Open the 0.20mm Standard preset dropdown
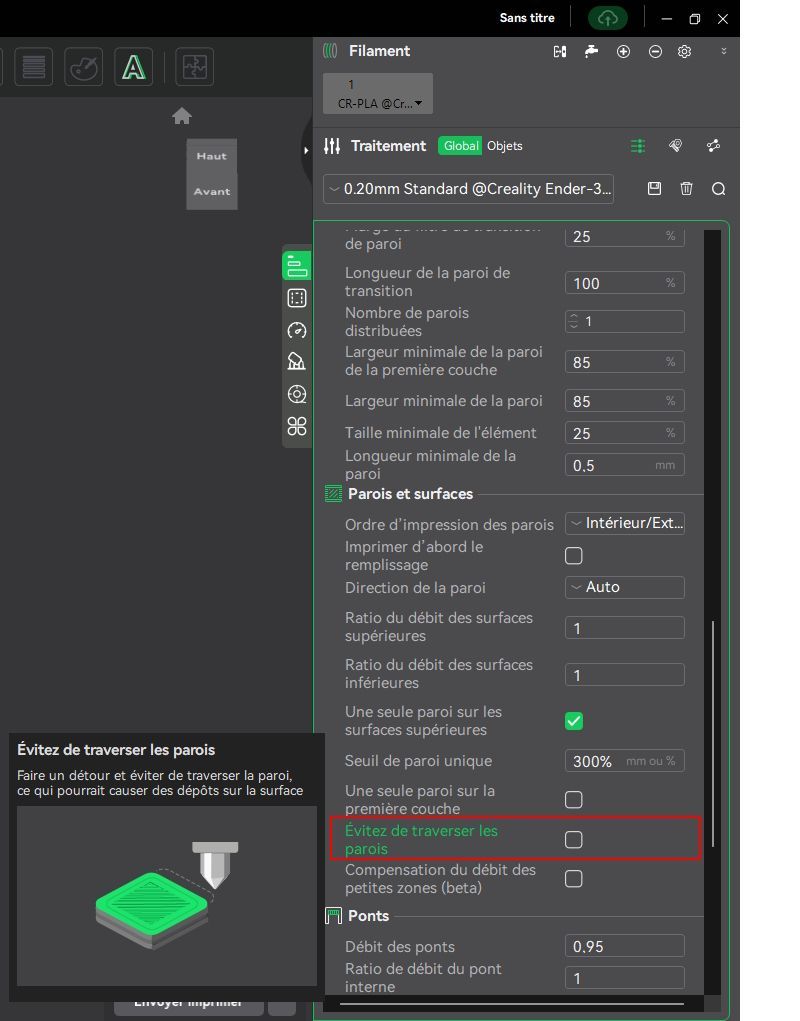 tap(469, 189)
